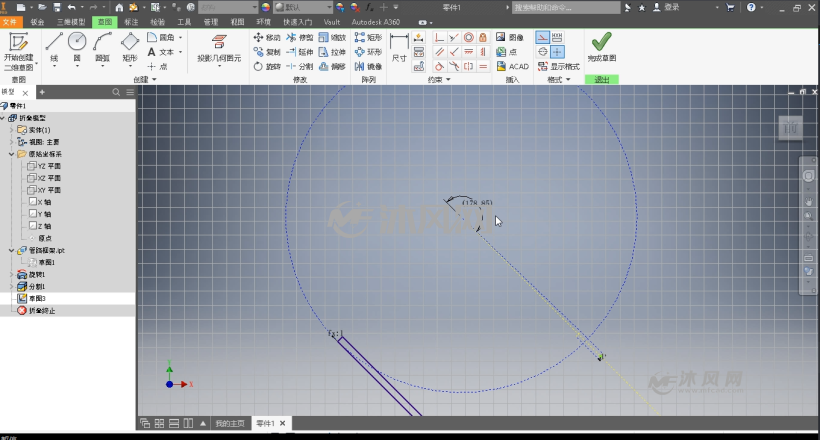Apply the Tangent constraint icon
The image size is (820, 440).
click(x=440, y=66)
